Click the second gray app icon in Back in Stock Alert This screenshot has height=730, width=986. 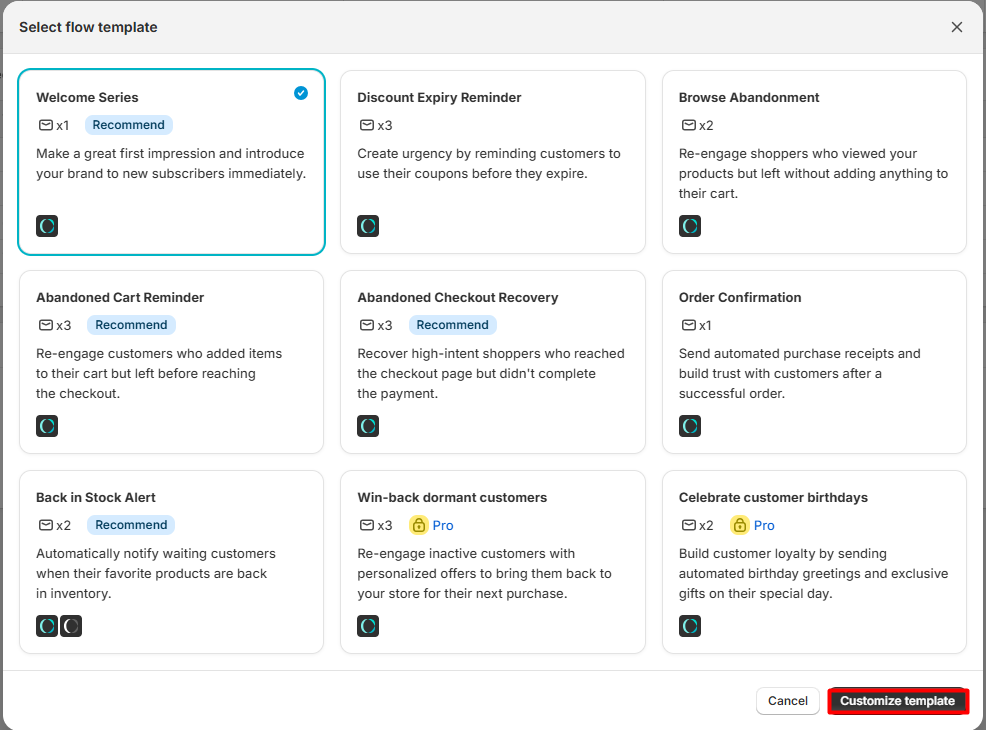pyautogui.click(x=71, y=626)
